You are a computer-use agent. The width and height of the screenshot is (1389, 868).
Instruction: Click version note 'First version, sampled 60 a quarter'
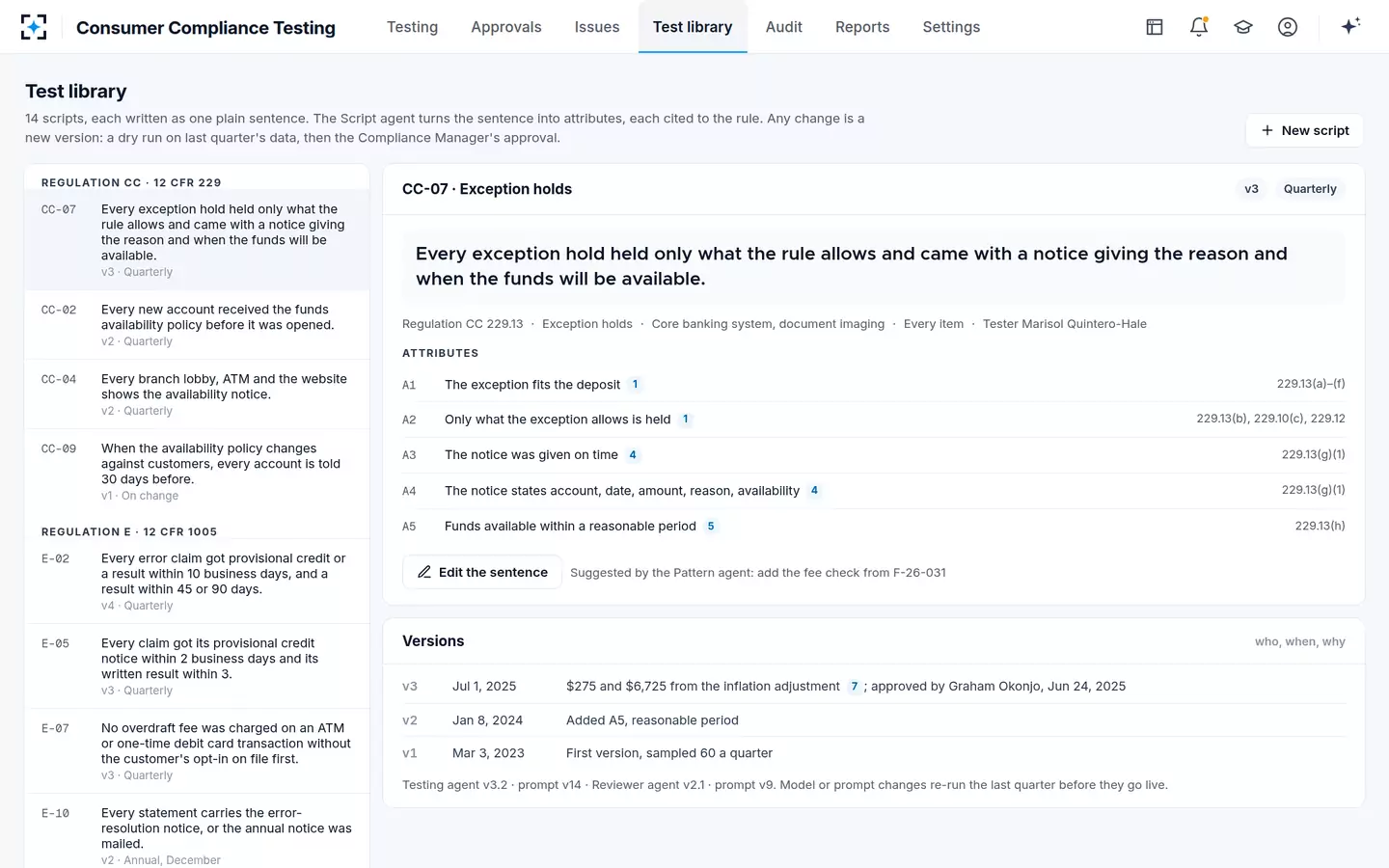[x=669, y=753]
